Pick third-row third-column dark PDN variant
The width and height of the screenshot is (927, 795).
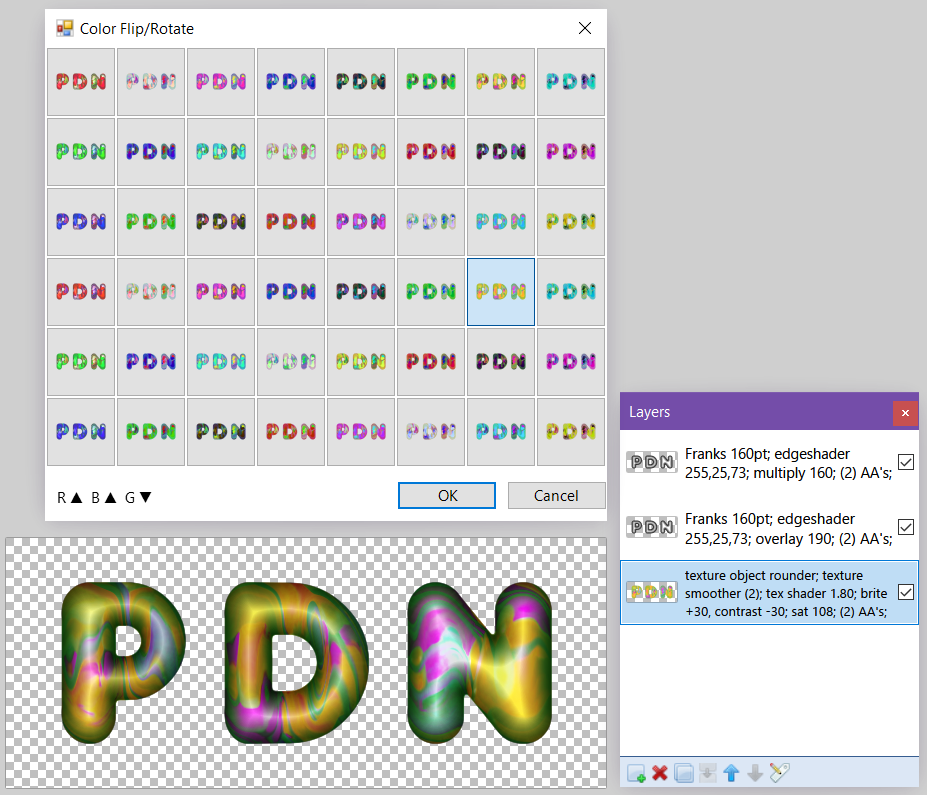click(221, 222)
